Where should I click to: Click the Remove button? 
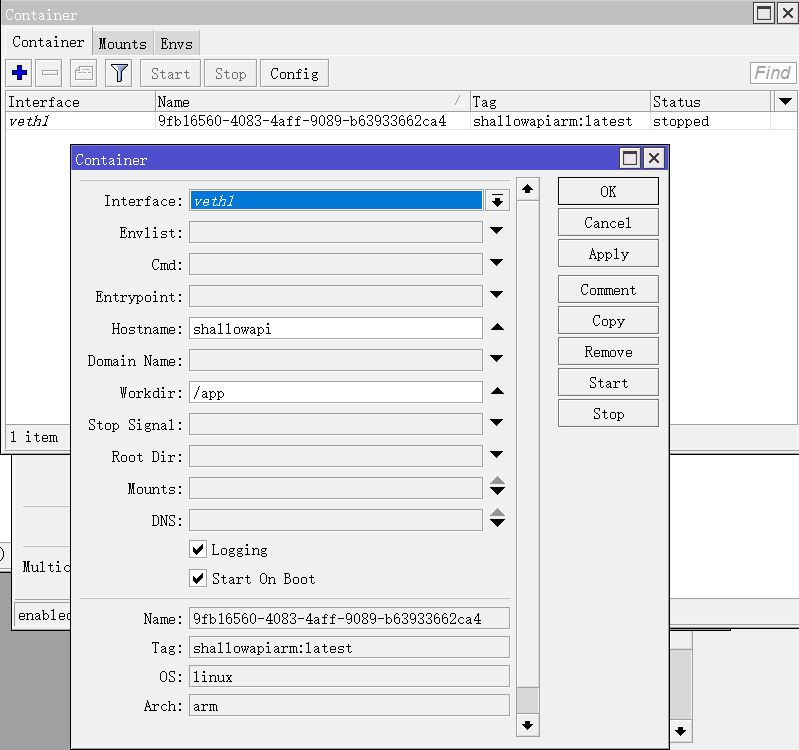click(608, 352)
